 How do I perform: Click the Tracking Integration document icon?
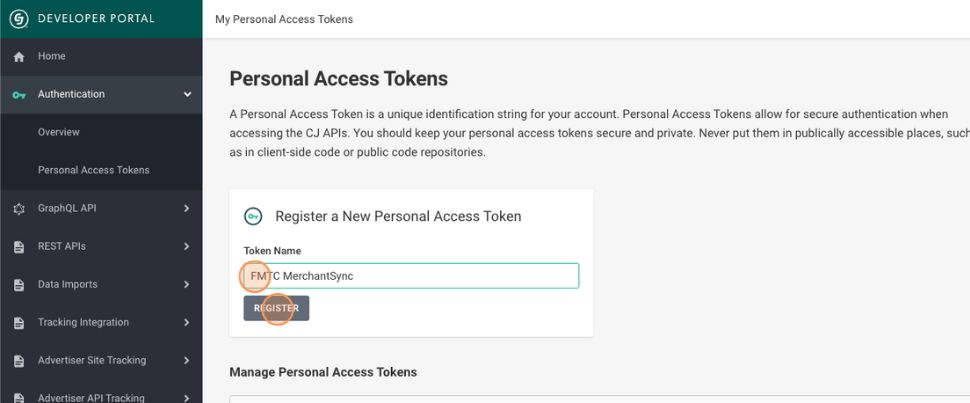[18, 323]
